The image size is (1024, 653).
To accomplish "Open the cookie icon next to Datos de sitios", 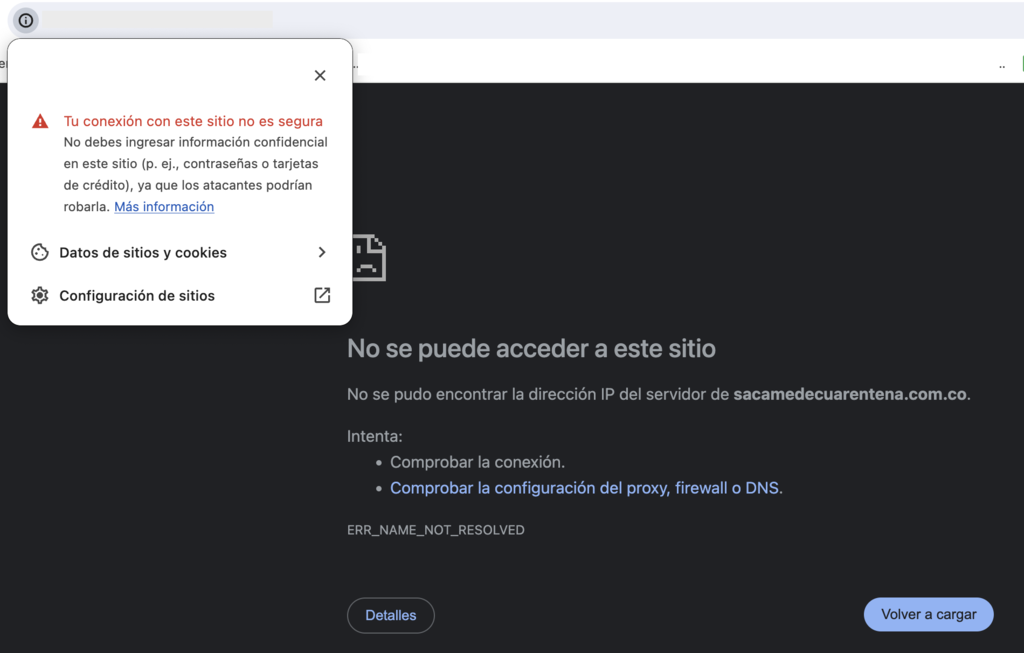I will tap(39, 252).
